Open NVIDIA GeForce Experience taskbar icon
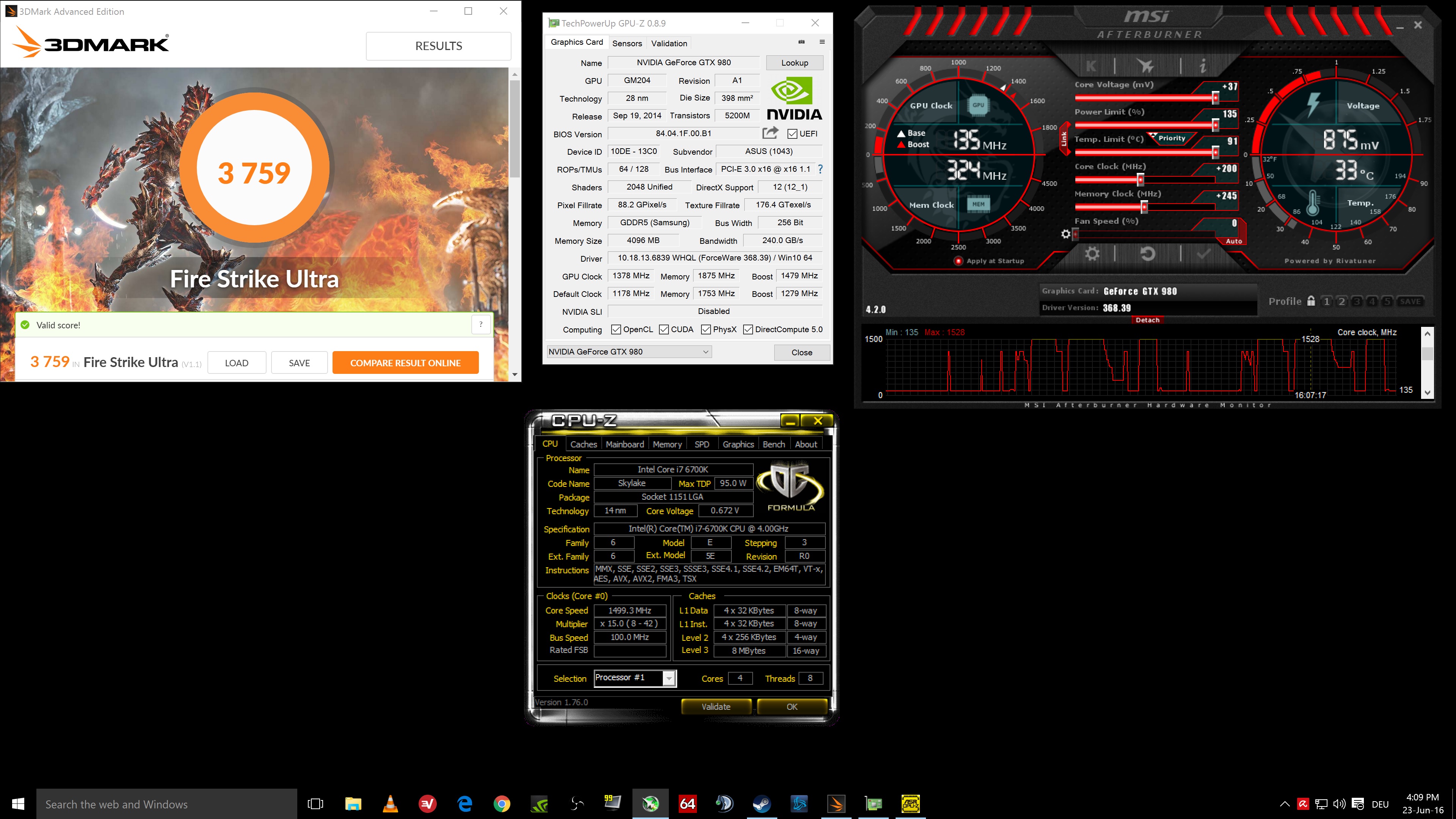 (539, 804)
